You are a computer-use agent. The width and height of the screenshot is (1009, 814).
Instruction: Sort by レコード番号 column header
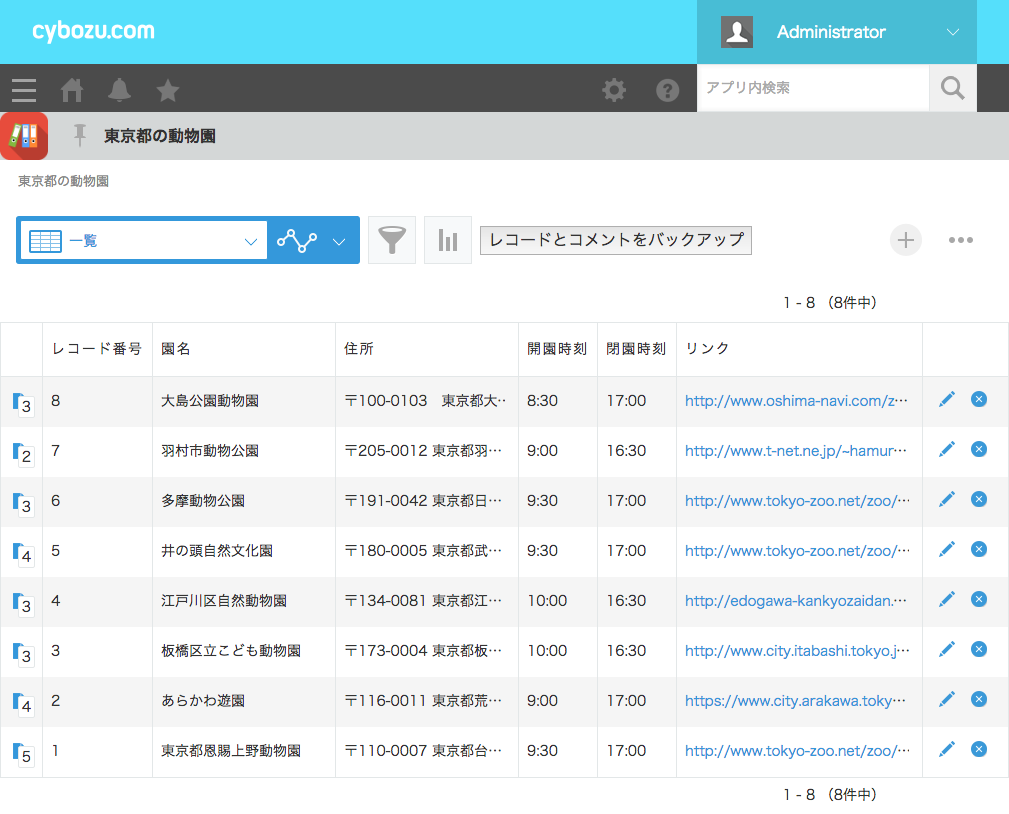97,349
